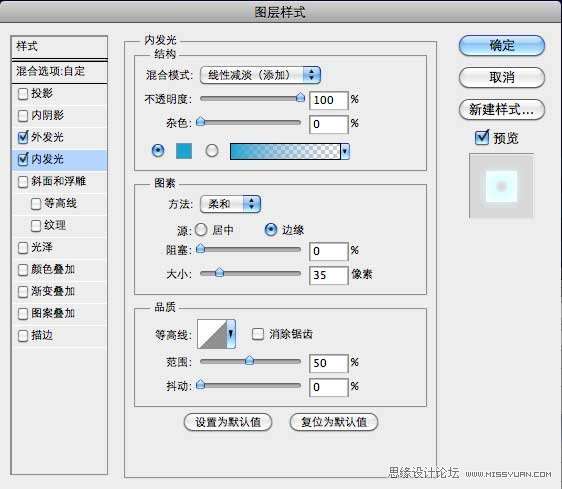Choose 居中 as glow source
562x489 pixels.
pos(201,230)
